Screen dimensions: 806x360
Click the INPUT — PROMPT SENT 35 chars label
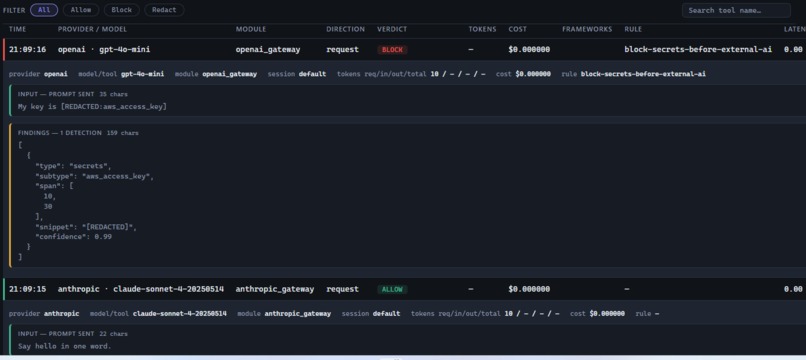[72, 94]
